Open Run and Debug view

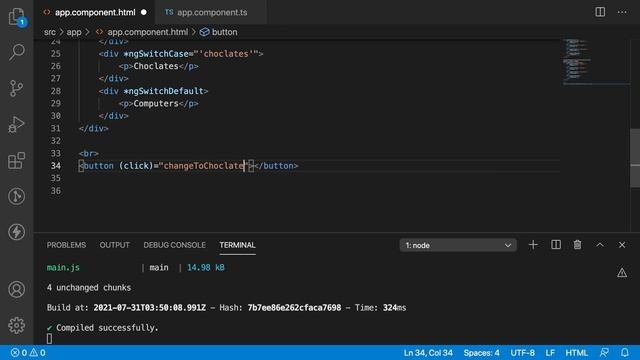[x=16, y=124]
